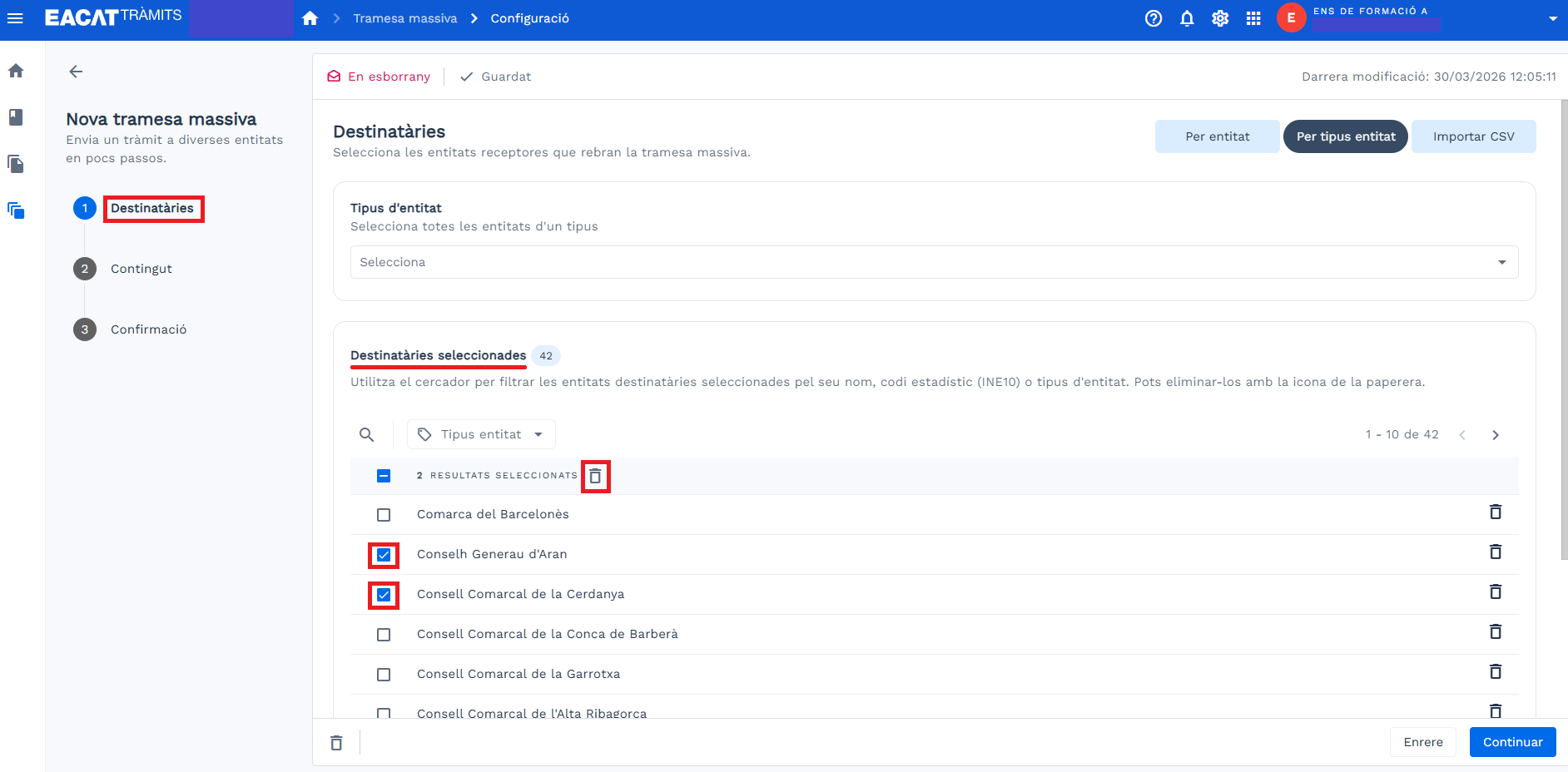Uncheck Conselh Generau d'Aran
This screenshot has width=1568, height=772.
point(384,555)
